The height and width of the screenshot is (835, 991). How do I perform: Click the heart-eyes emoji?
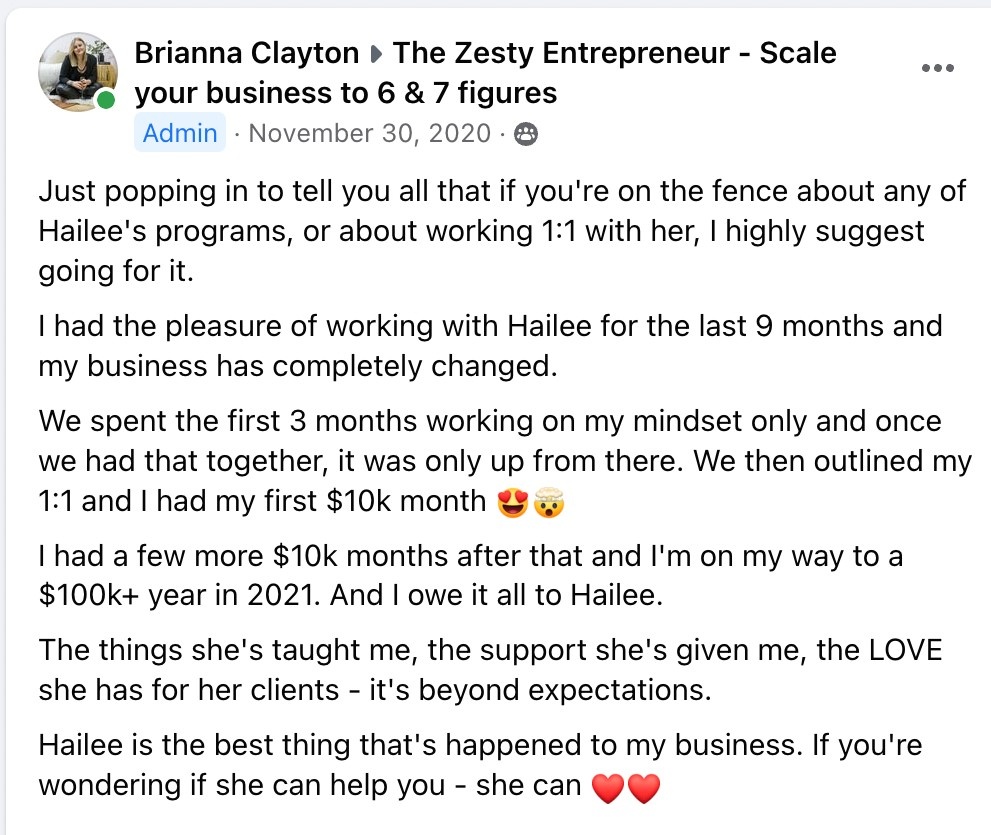pos(510,500)
